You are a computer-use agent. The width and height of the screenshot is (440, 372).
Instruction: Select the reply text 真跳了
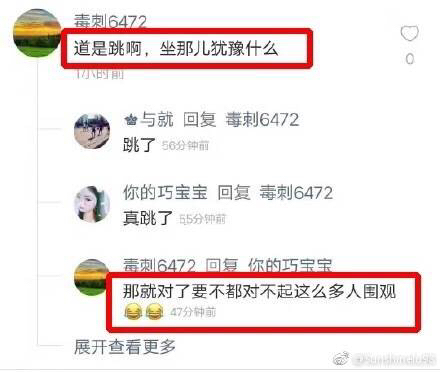[x=148, y=218]
